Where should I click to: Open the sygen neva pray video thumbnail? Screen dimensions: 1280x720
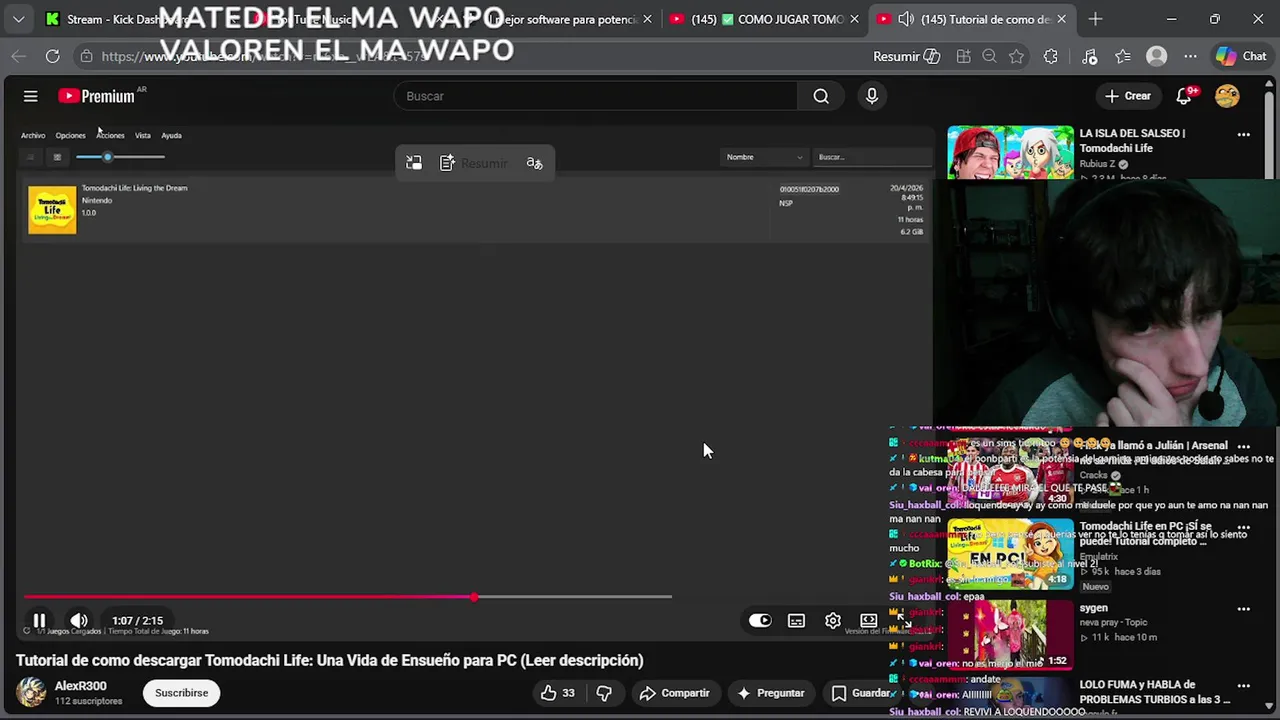1010,634
